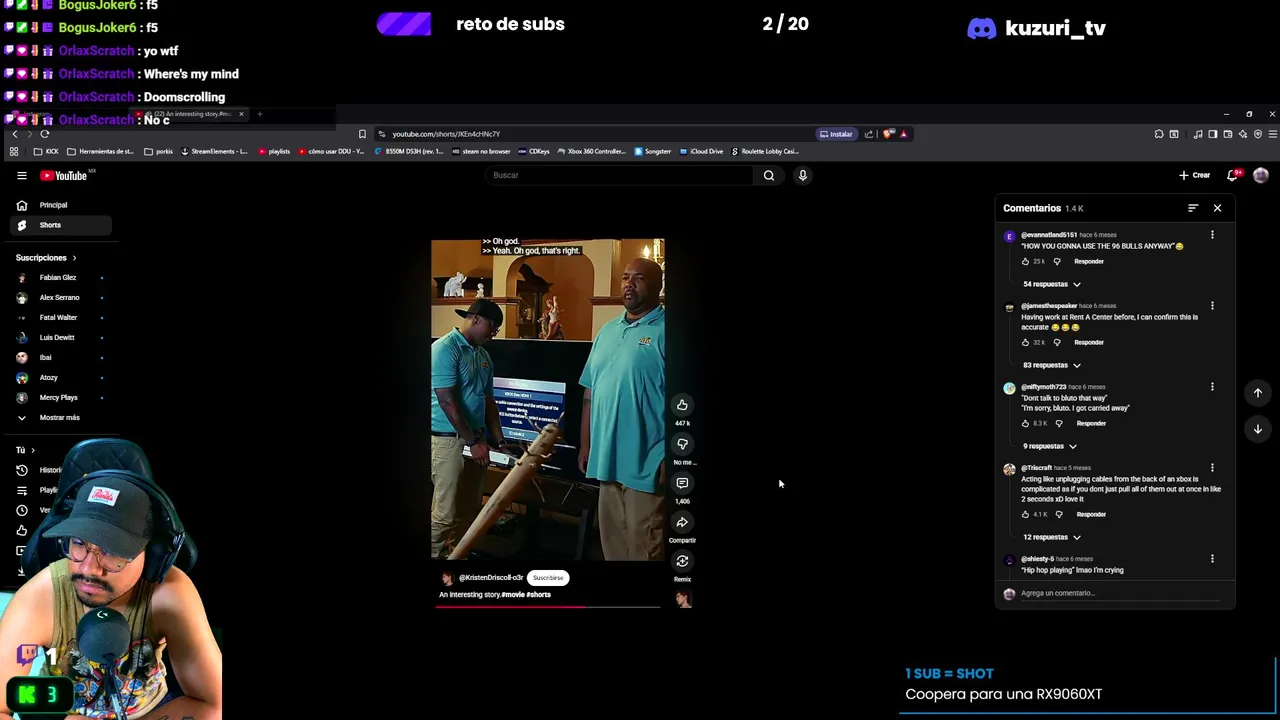Reply to jamesthespeaker with Responder

pos(1089,343)
